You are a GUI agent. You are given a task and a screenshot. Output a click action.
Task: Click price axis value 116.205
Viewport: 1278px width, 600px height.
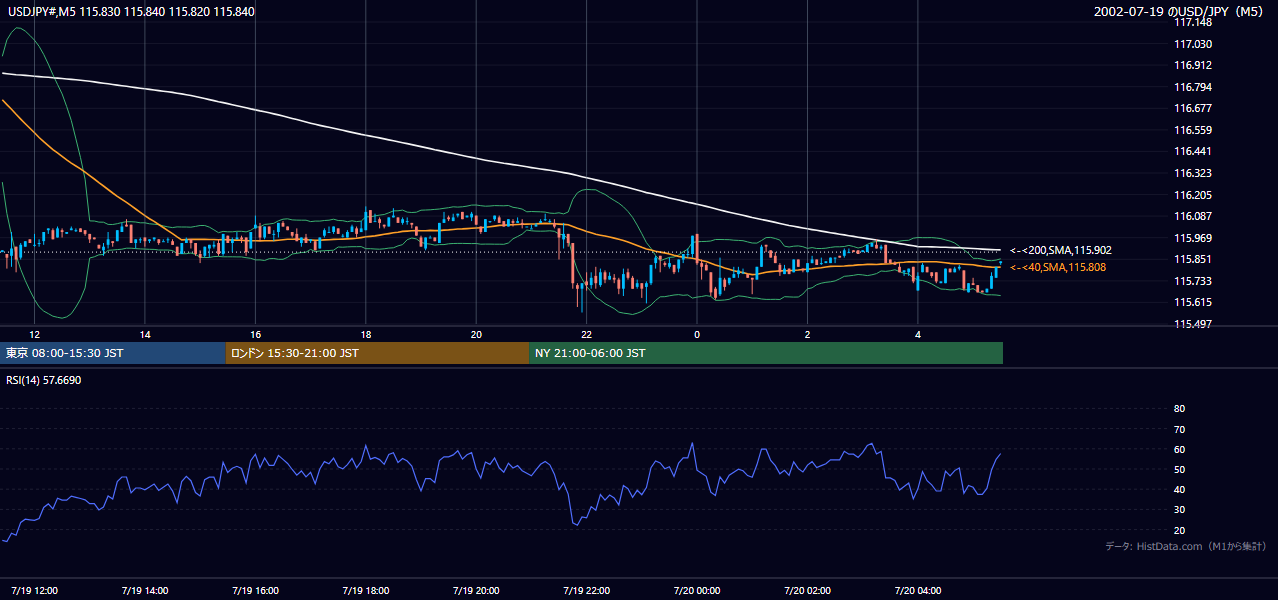click(x=1192, y=195)
